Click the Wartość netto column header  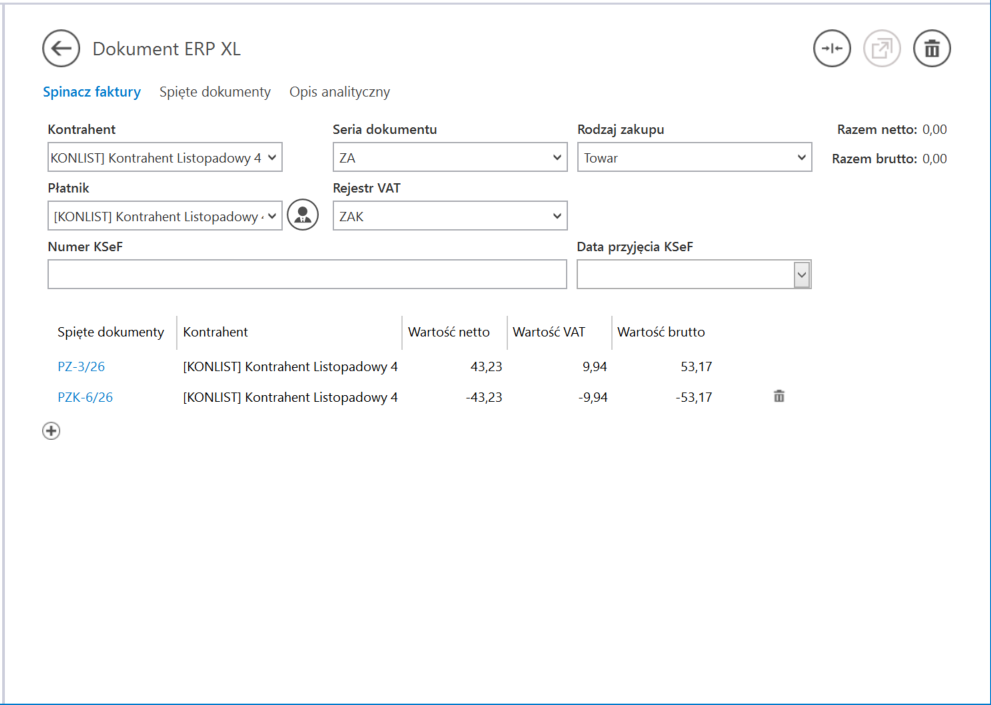[449, 332]
